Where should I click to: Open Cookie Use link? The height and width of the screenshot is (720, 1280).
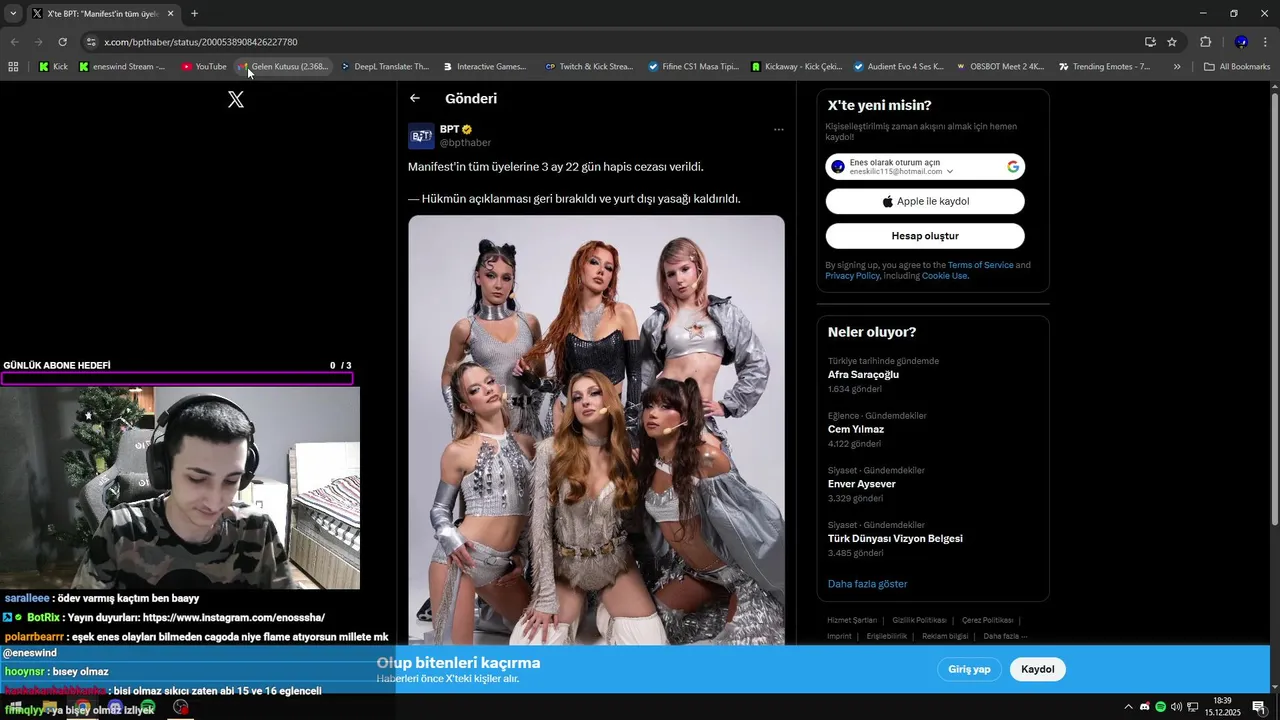coord(944,276)
